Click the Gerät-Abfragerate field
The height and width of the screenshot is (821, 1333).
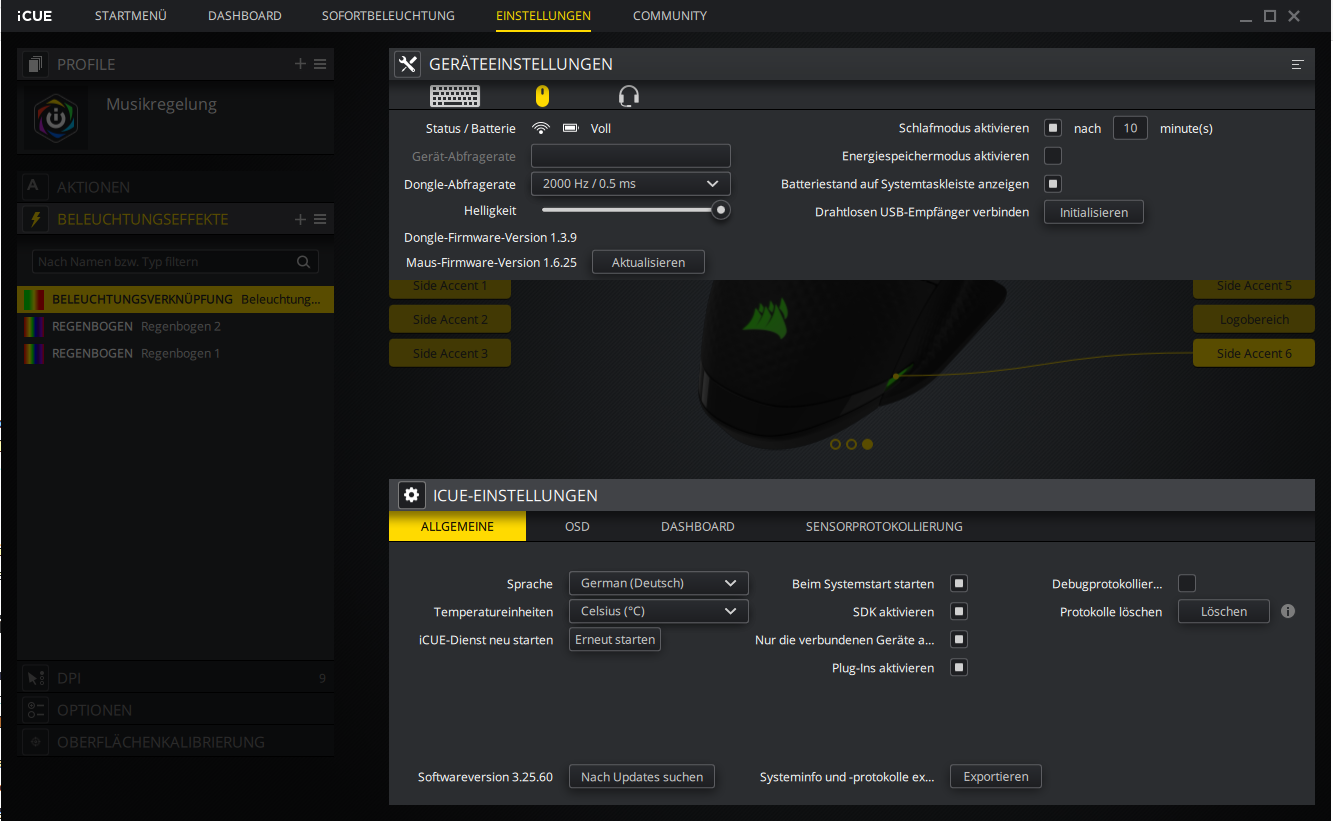pos(631,156)
